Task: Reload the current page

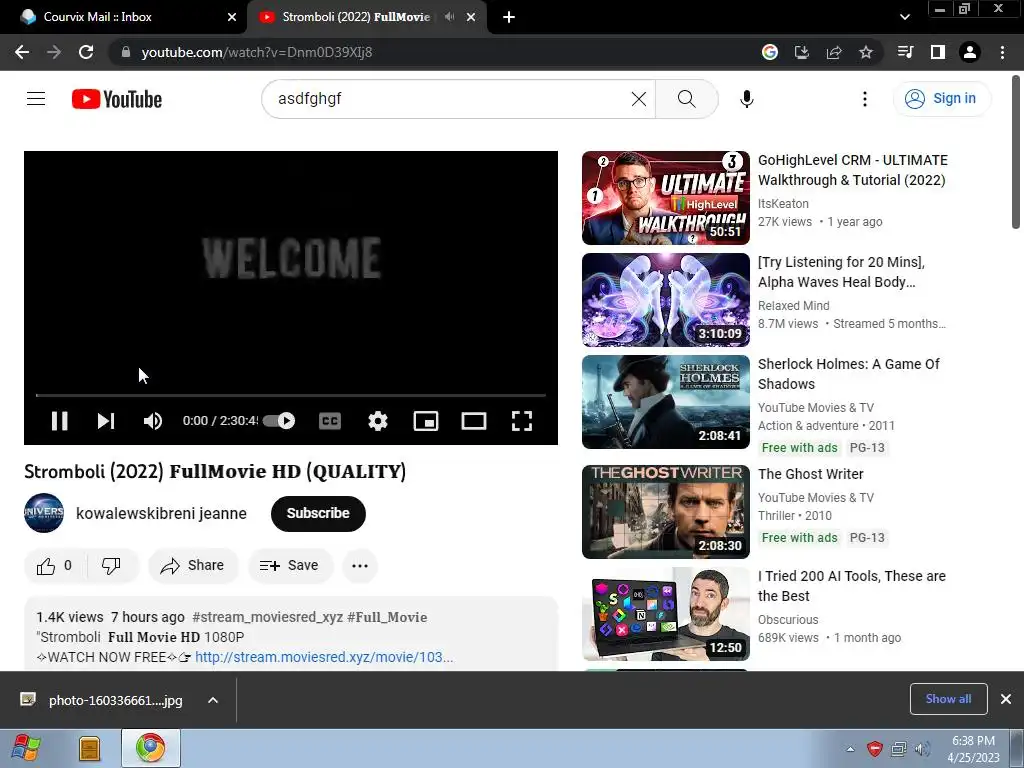Action: click(86, 52)
